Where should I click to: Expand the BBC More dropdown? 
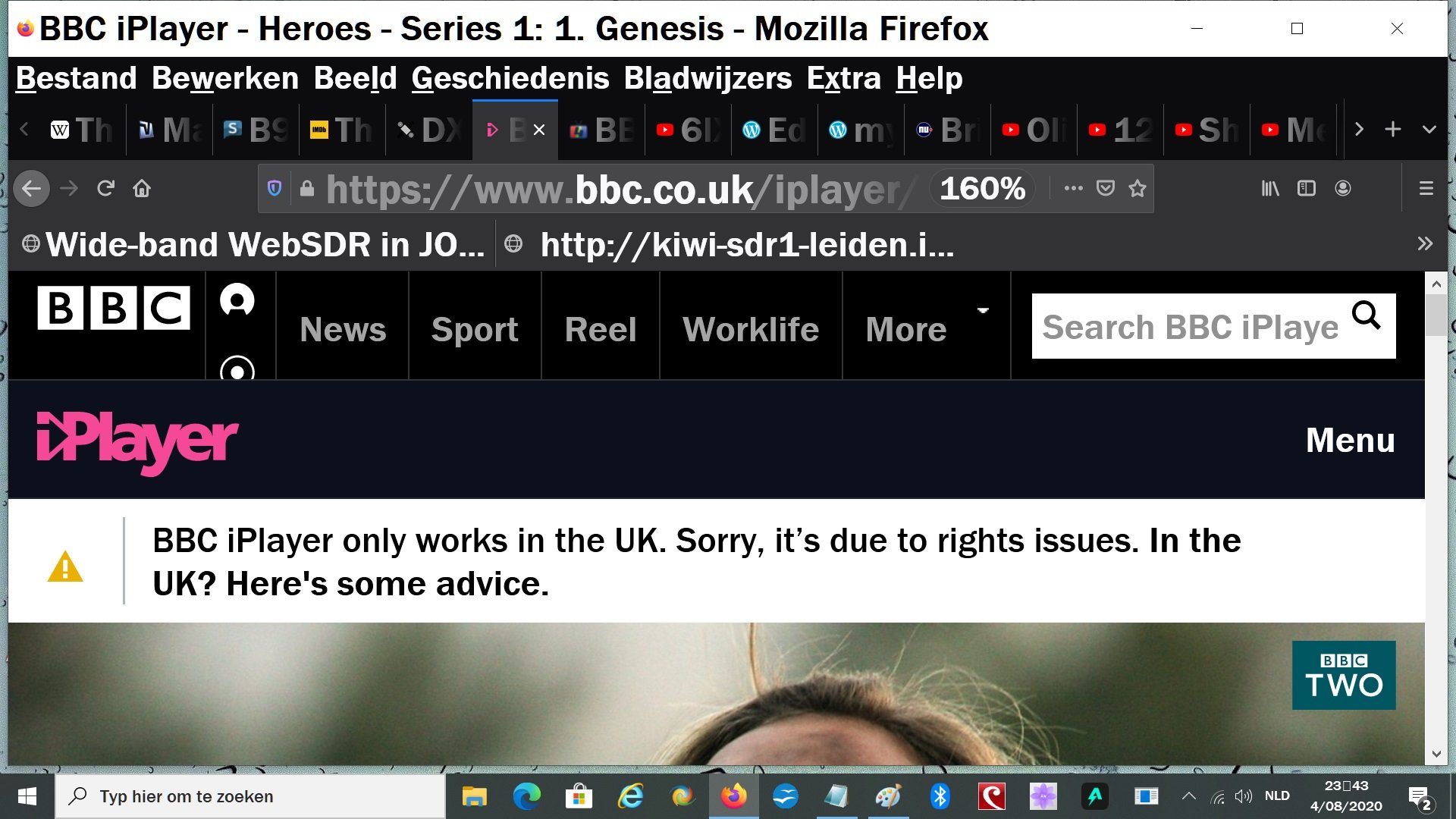927,329
